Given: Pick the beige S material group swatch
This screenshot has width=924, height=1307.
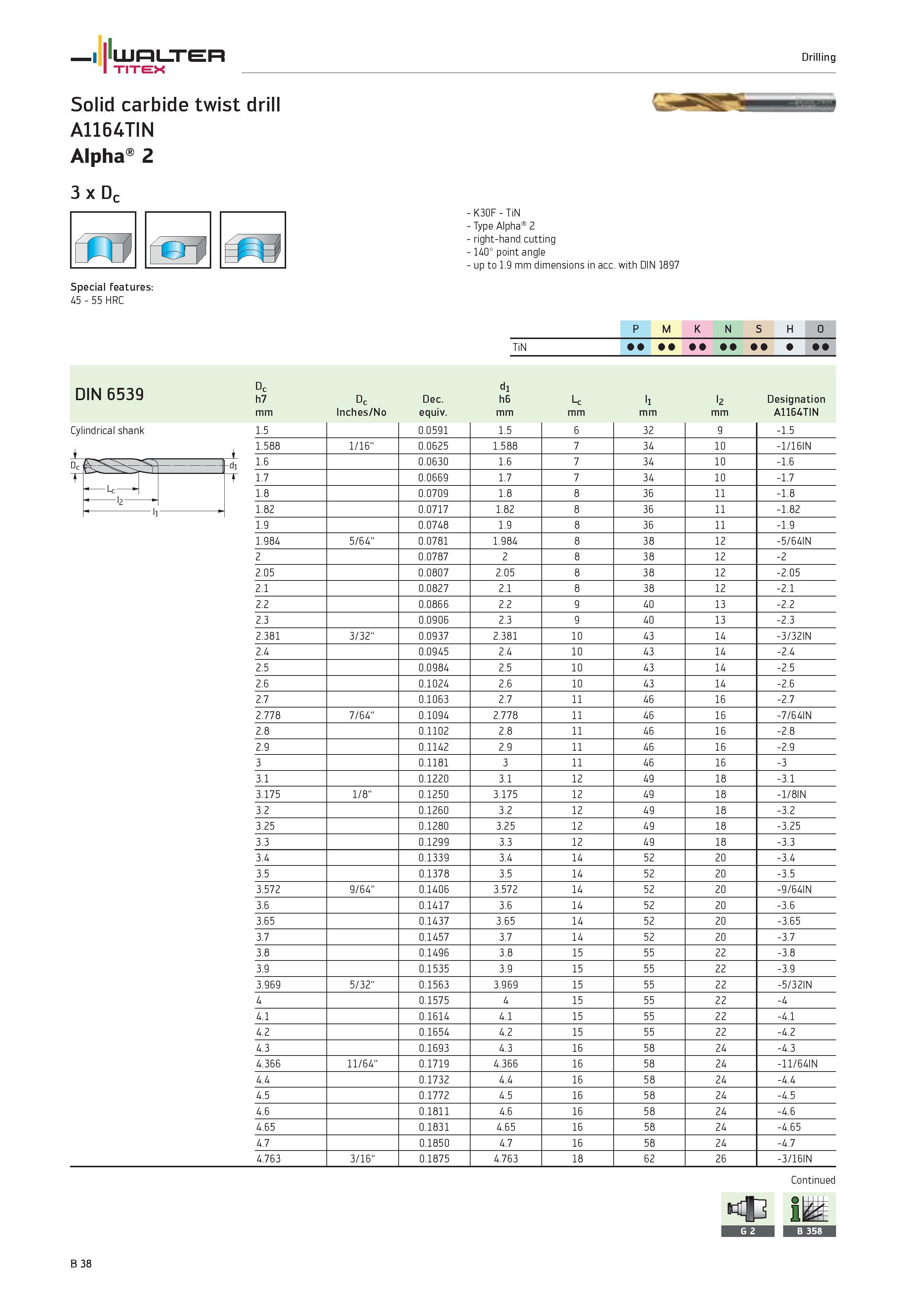Looking at the screenshot, I should (758, 329).
